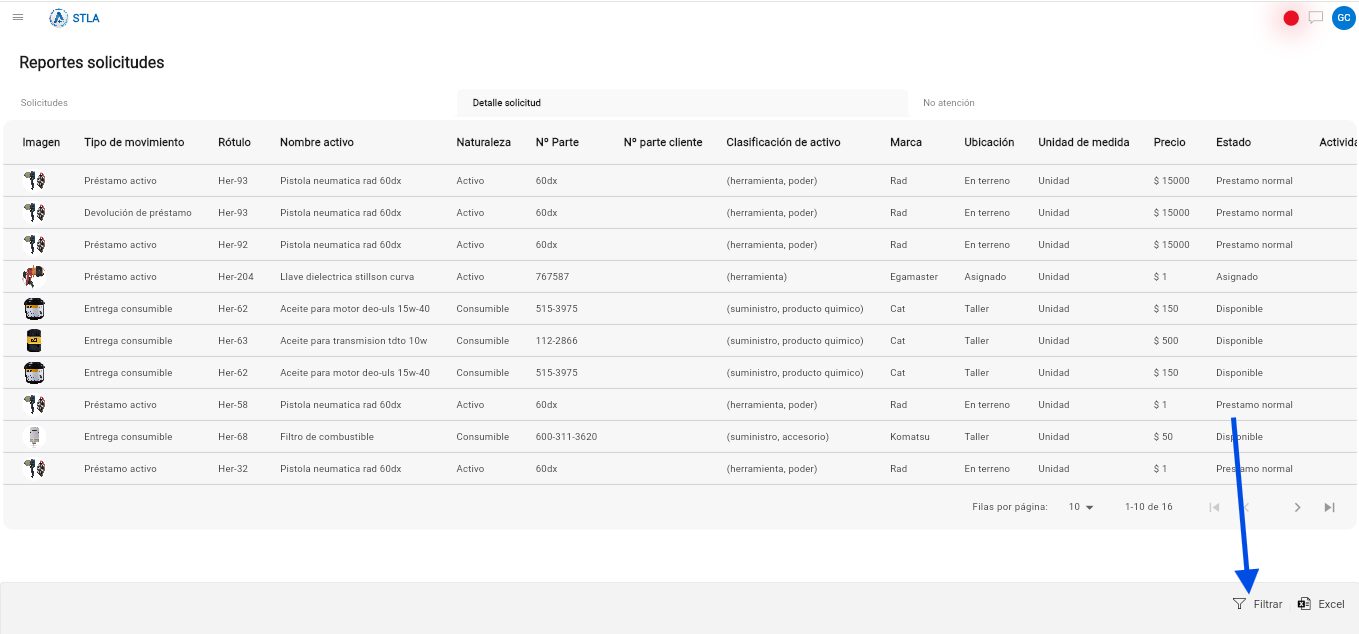The height and width of the screenshot is (634, 1359).
Task: Open the Her-92 pneumatic pistol image
Action: click(34, 244)
